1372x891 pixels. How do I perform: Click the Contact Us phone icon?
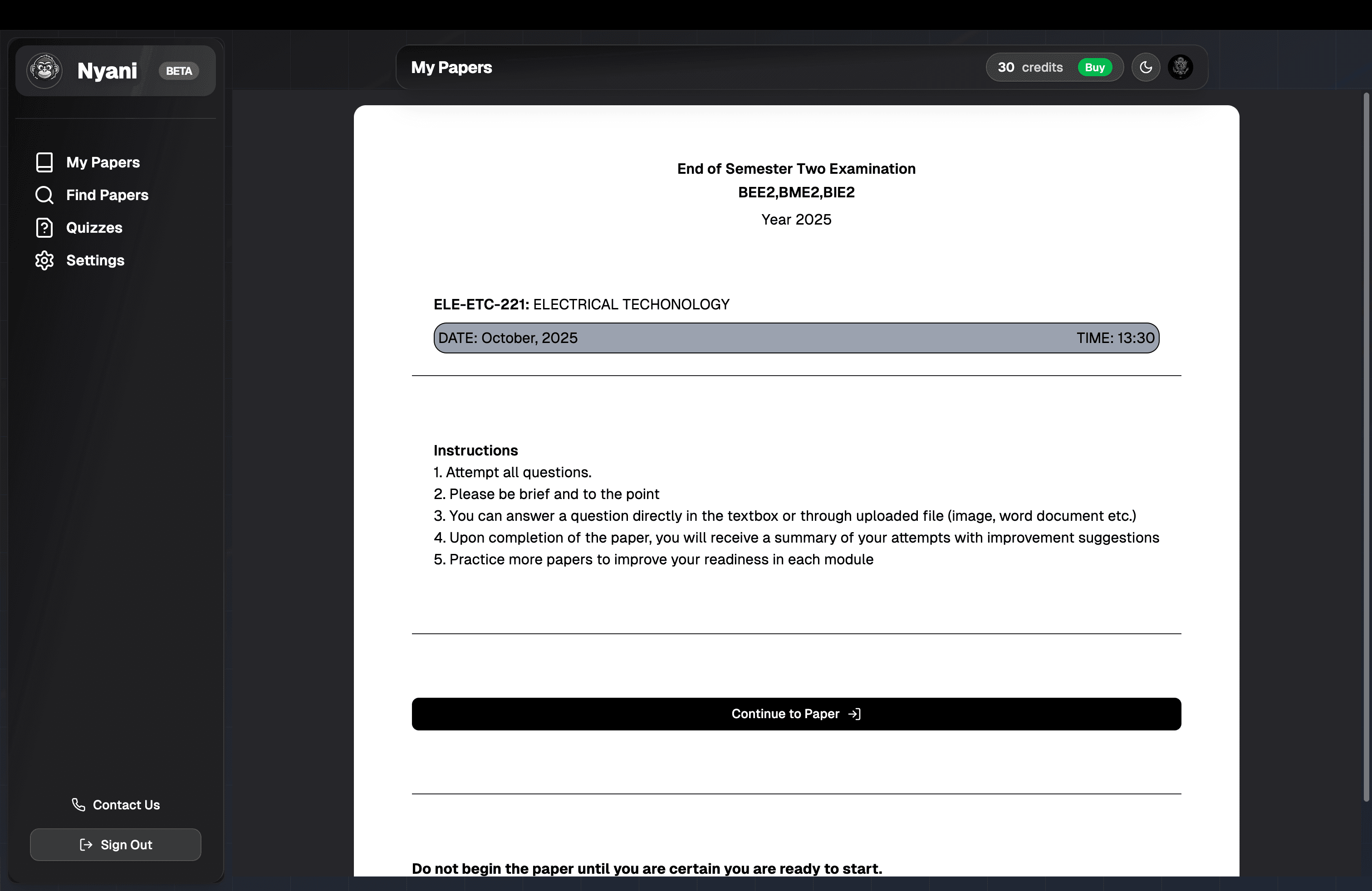point(78,804)
